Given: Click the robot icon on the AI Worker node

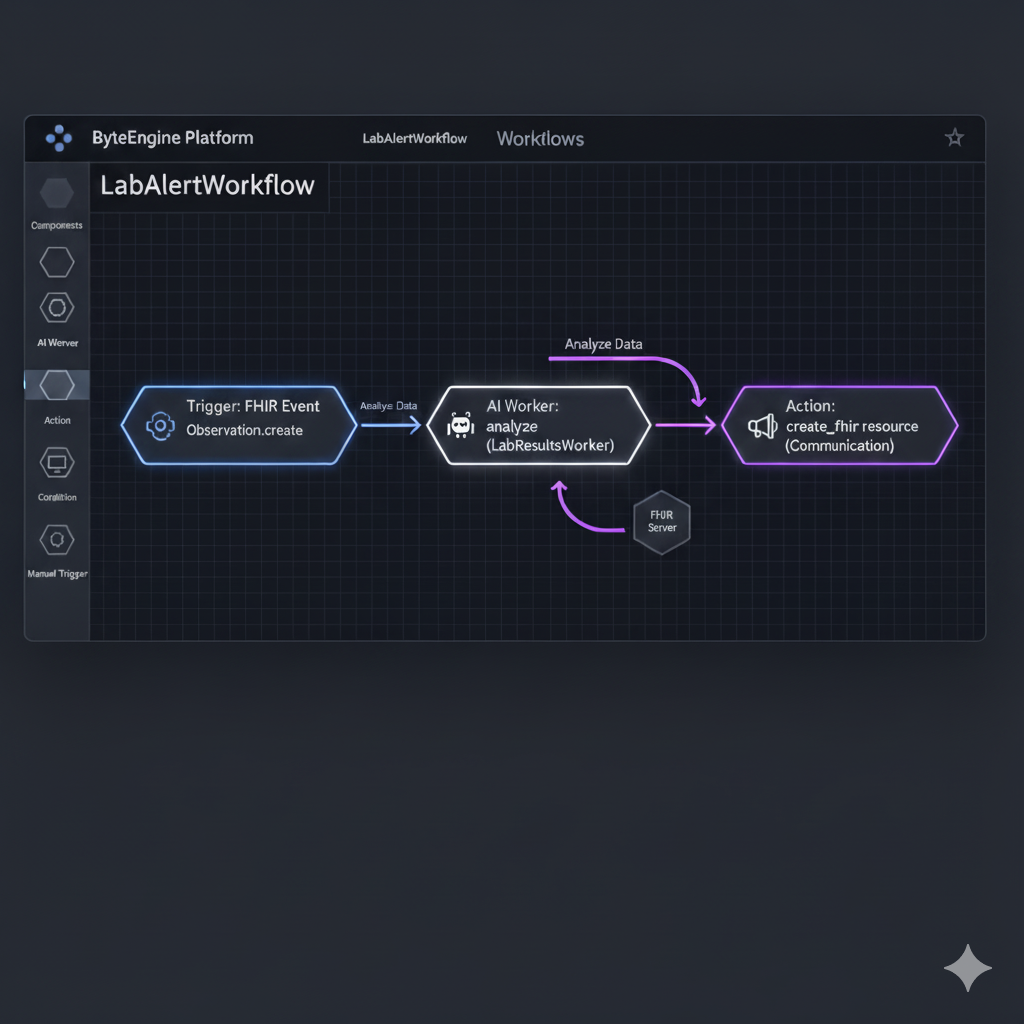Looking at the screenshot, I should pyautogui.click(x=462, y=424).
